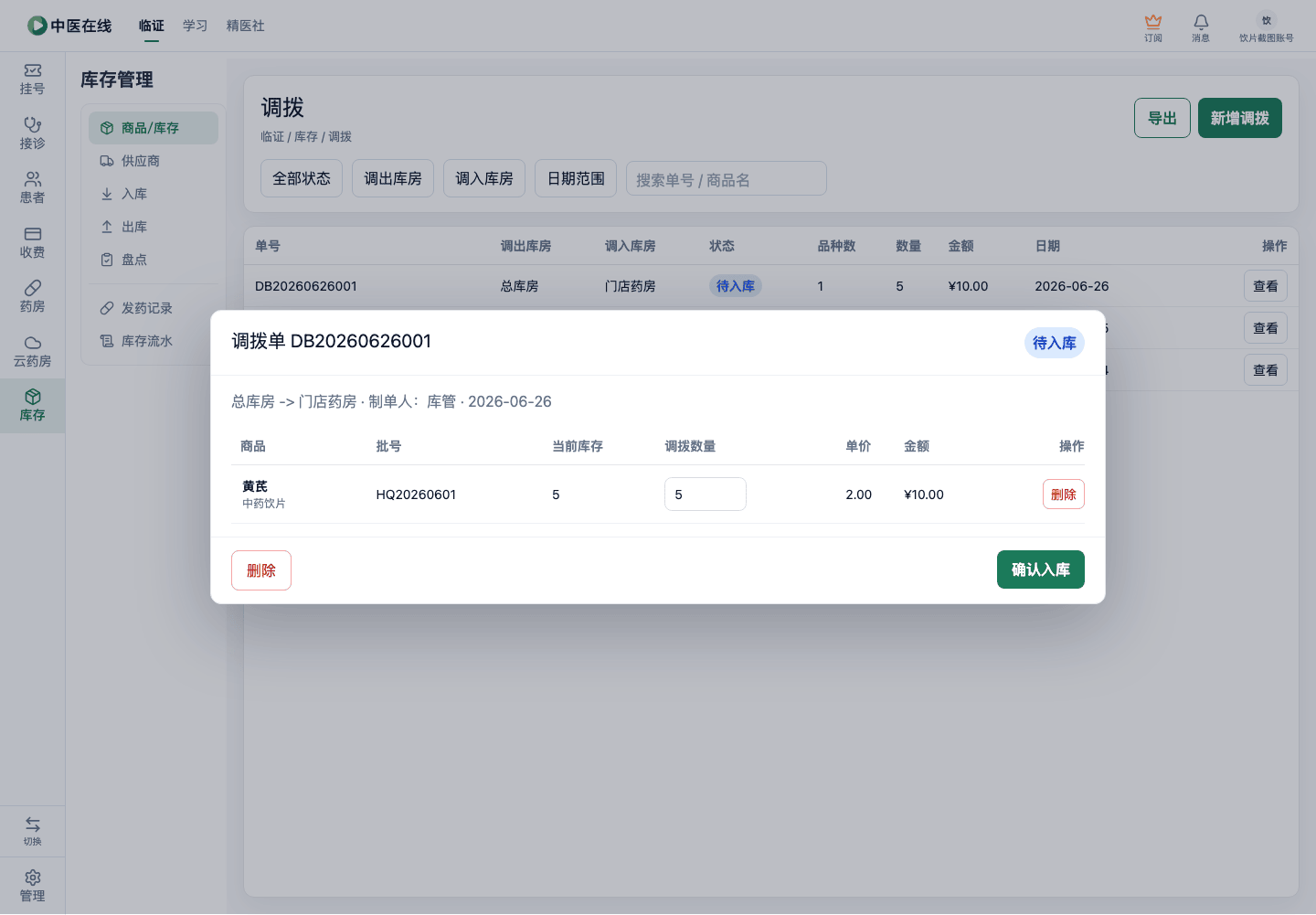The width and height of the screenshot is (1316, 915).
Task: Focus the 搜索单号 / 商品名 search field
Action: 727,179
